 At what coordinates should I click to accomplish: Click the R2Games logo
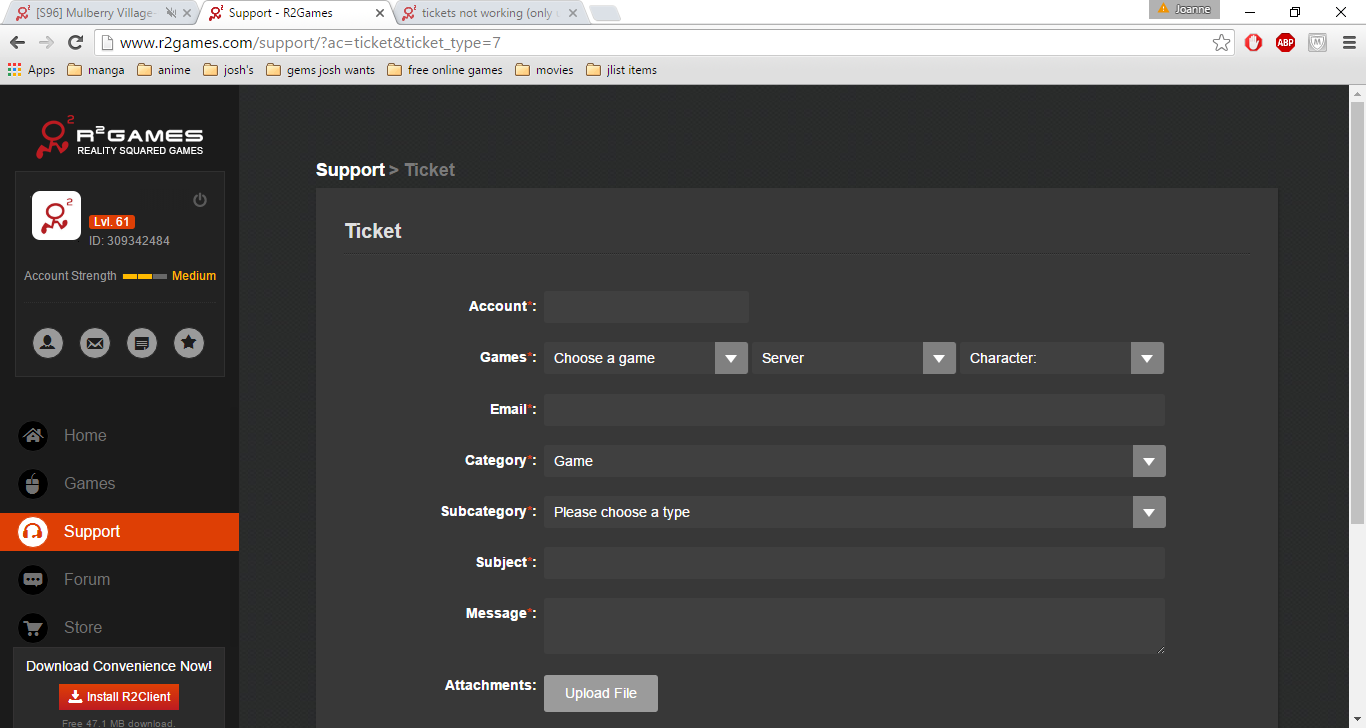pyautogui.click(x=119, y=137)
